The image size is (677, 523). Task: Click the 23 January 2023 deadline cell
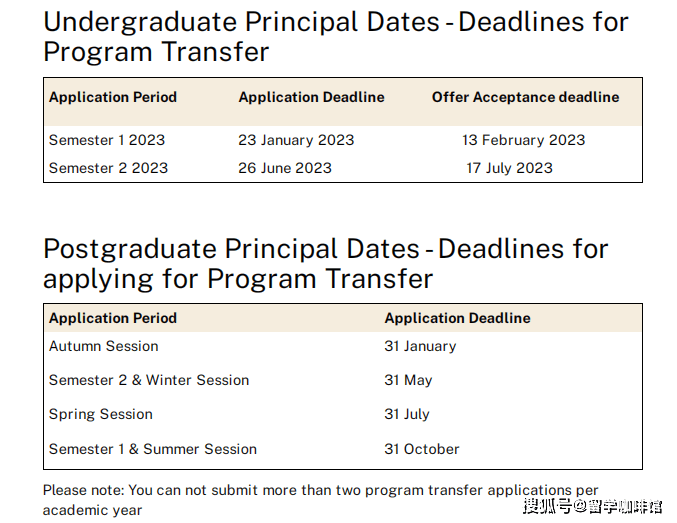pos(296,140)
